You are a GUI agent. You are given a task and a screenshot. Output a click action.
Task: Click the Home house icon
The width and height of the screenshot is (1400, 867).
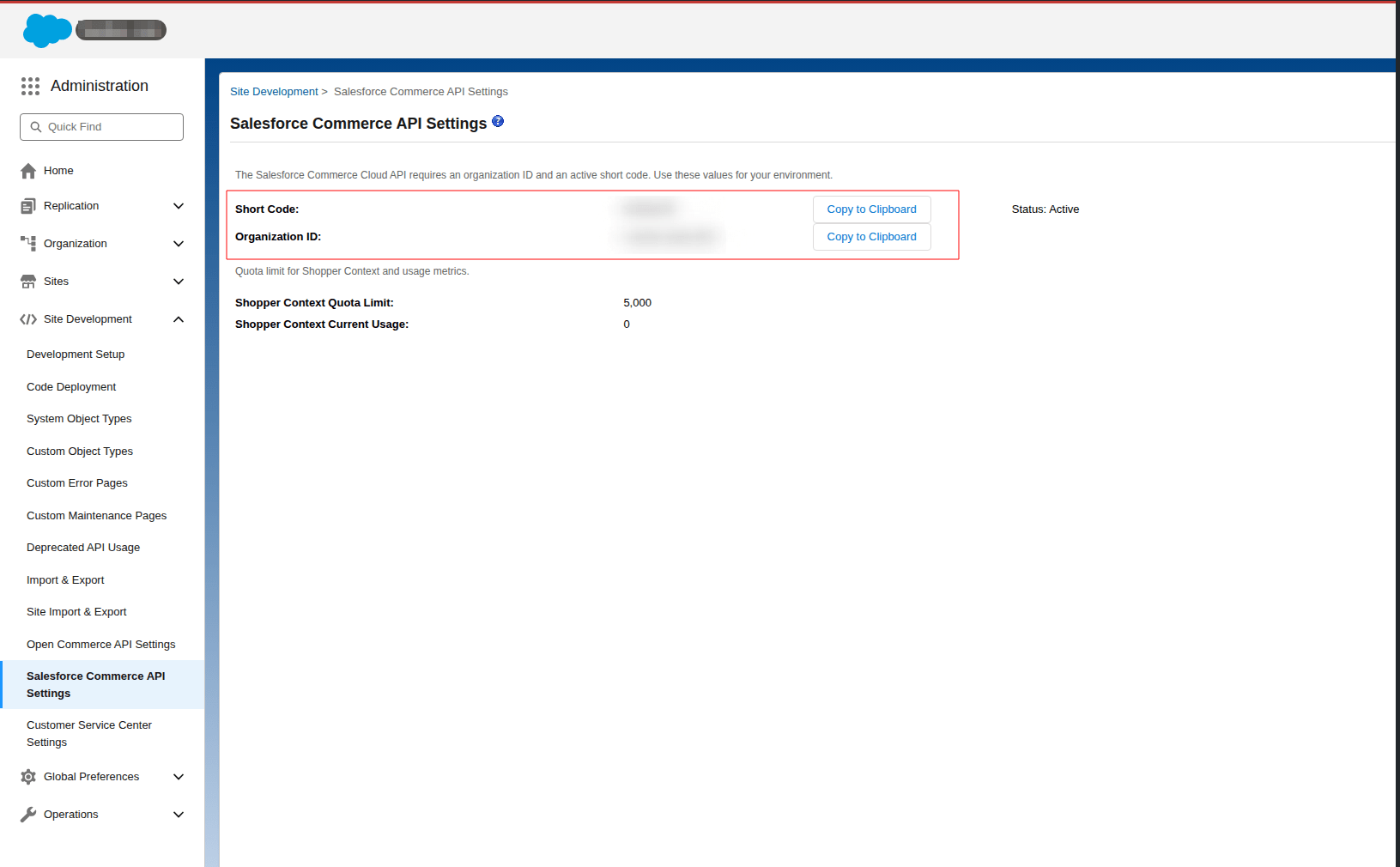[x=28, y=170]
